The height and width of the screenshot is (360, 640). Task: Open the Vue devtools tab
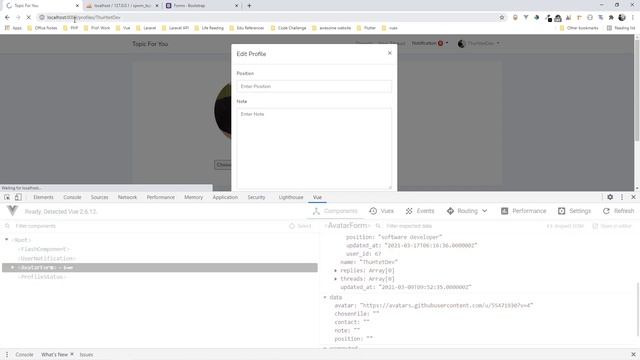[317, 197]
